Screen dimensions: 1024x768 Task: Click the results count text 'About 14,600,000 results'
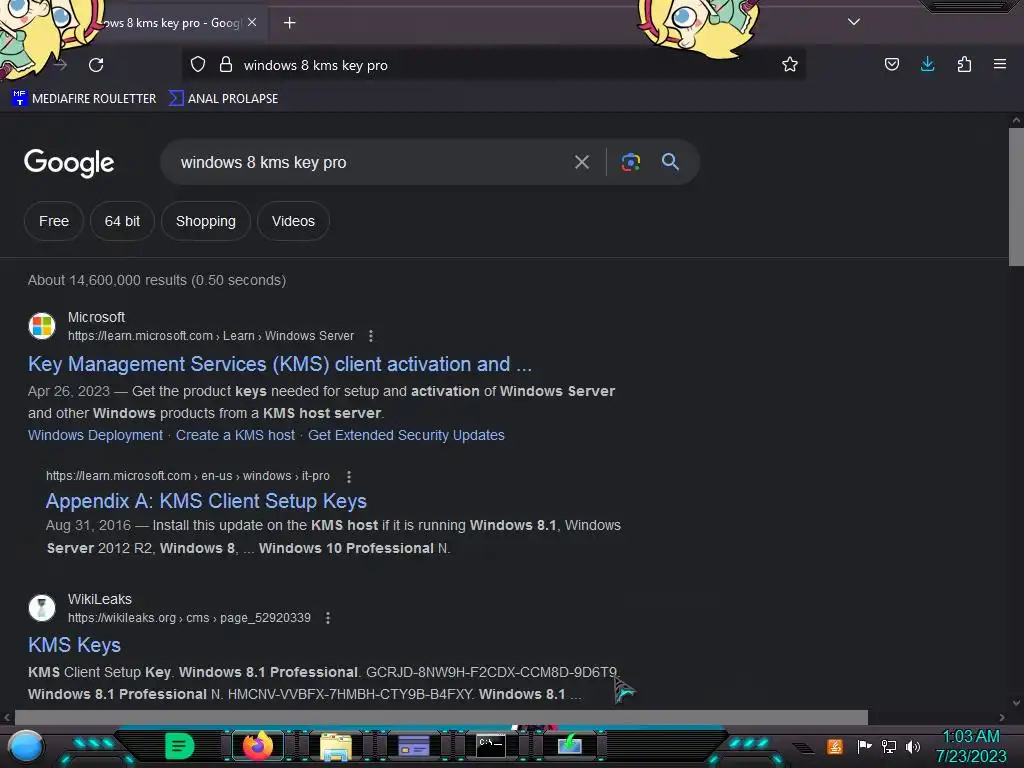point(108,280)
